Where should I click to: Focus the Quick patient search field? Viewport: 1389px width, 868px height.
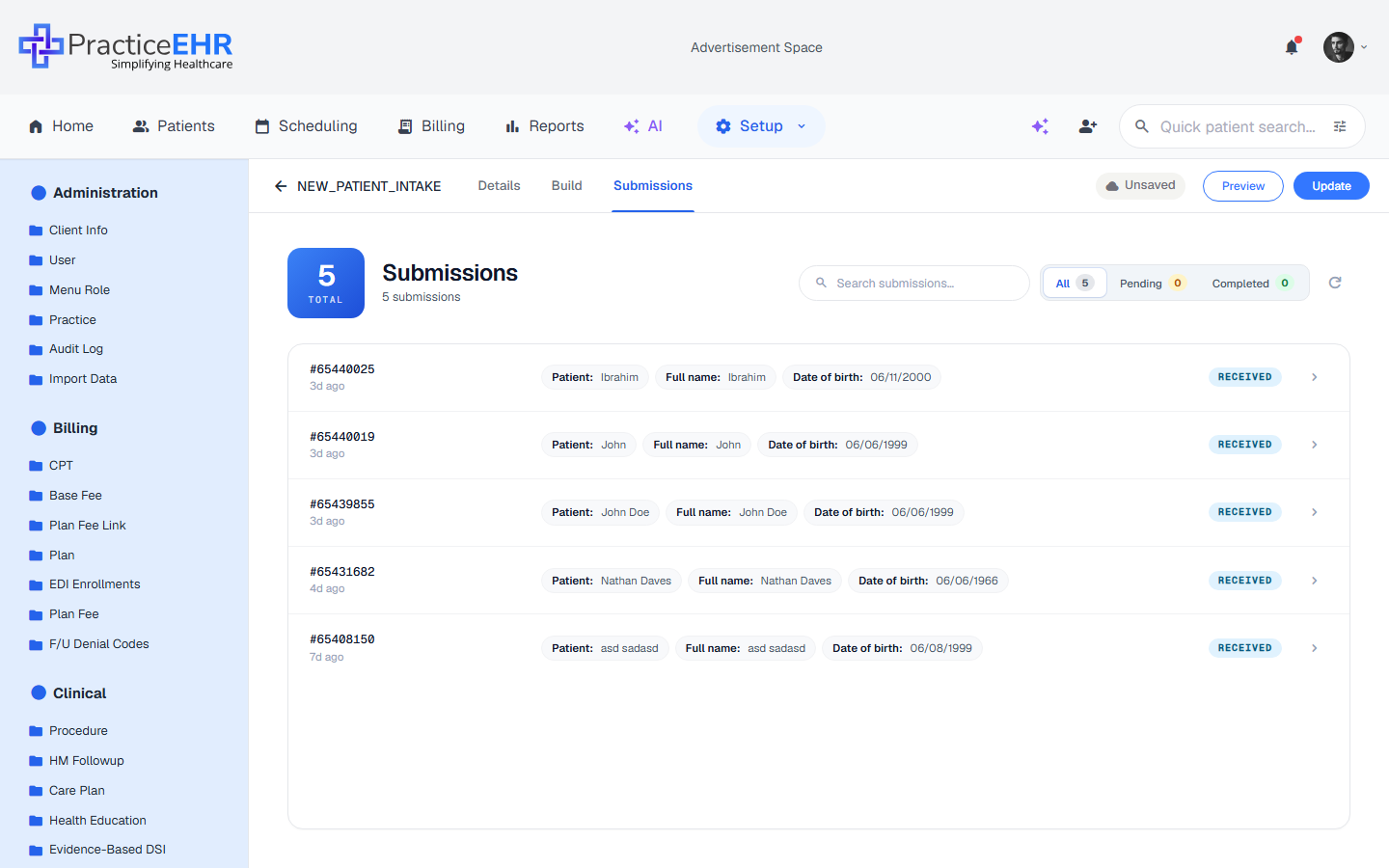1241,126
